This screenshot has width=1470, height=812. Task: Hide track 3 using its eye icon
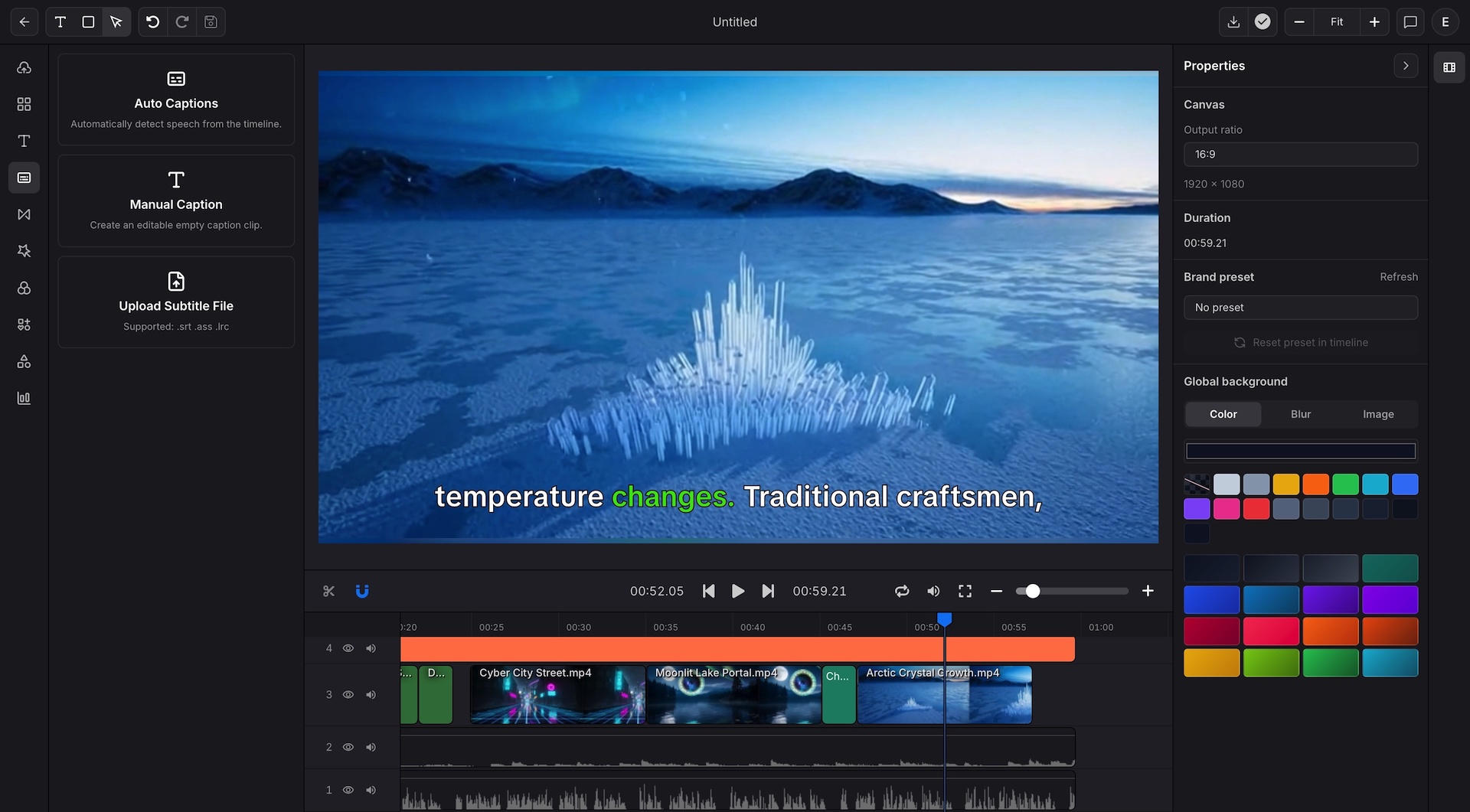[348, 694]
